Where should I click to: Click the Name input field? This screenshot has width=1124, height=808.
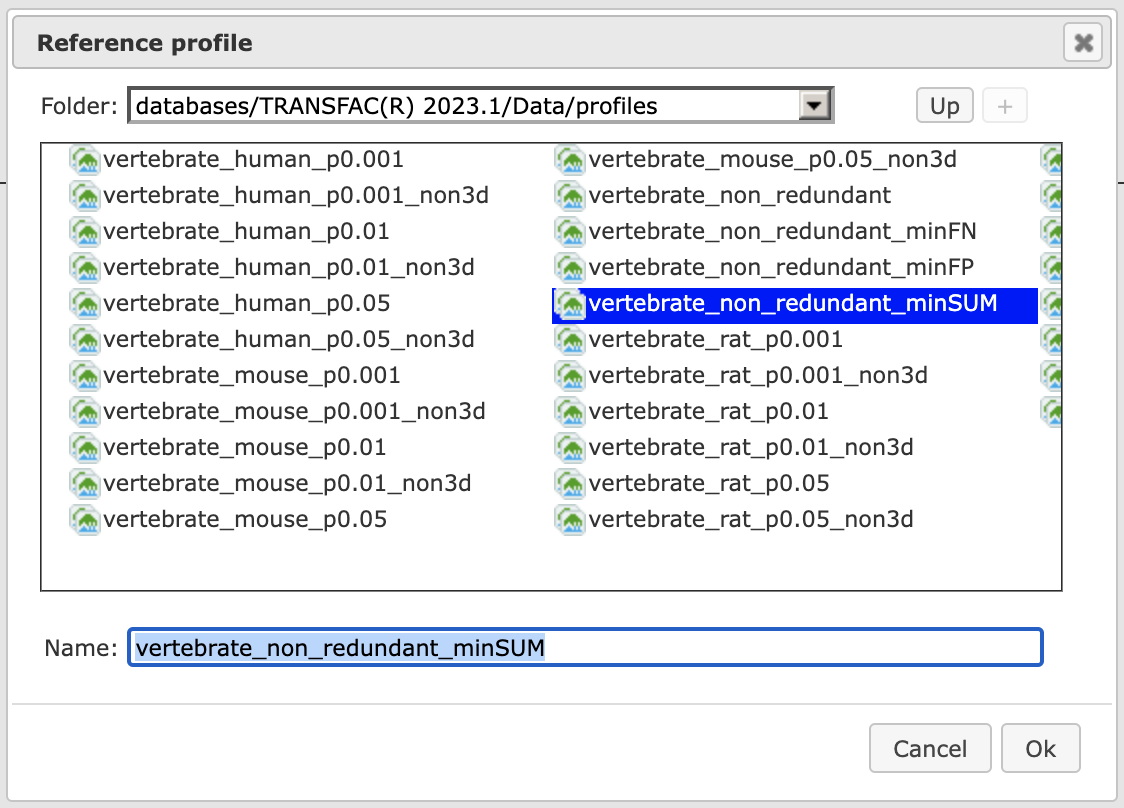coord(585,647)
